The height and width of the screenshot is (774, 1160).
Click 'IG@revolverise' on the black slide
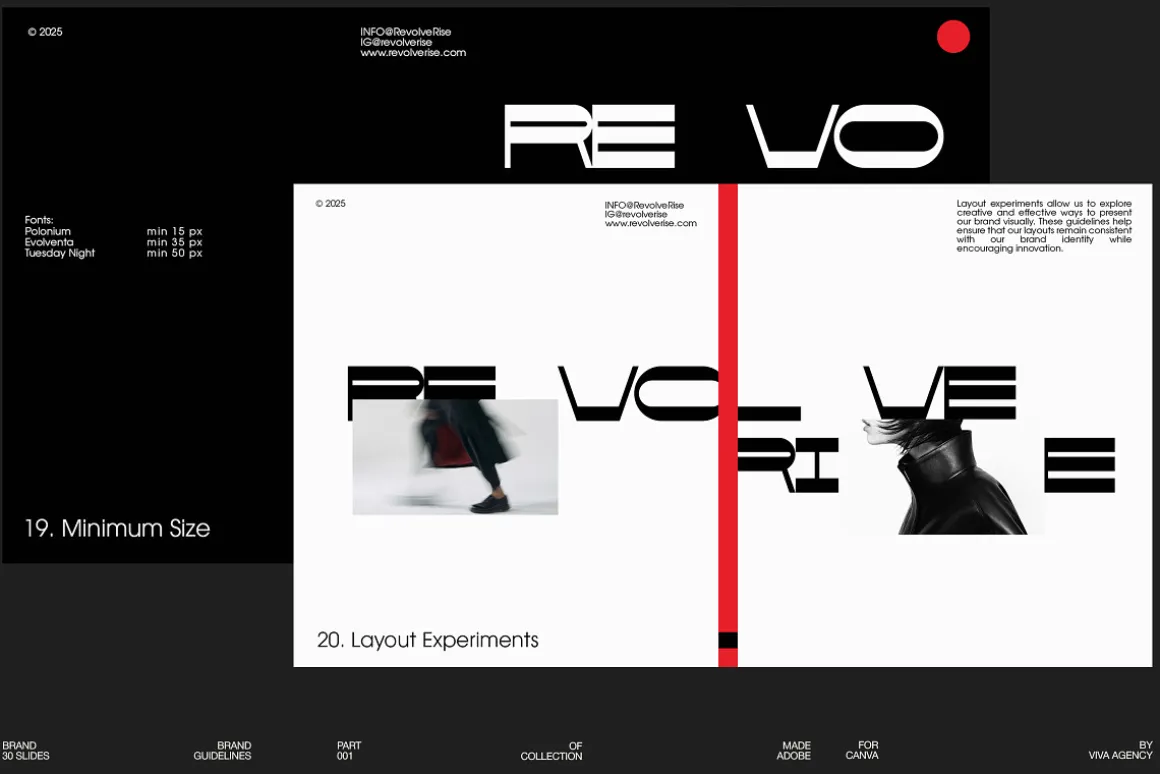tap(396, 42)
